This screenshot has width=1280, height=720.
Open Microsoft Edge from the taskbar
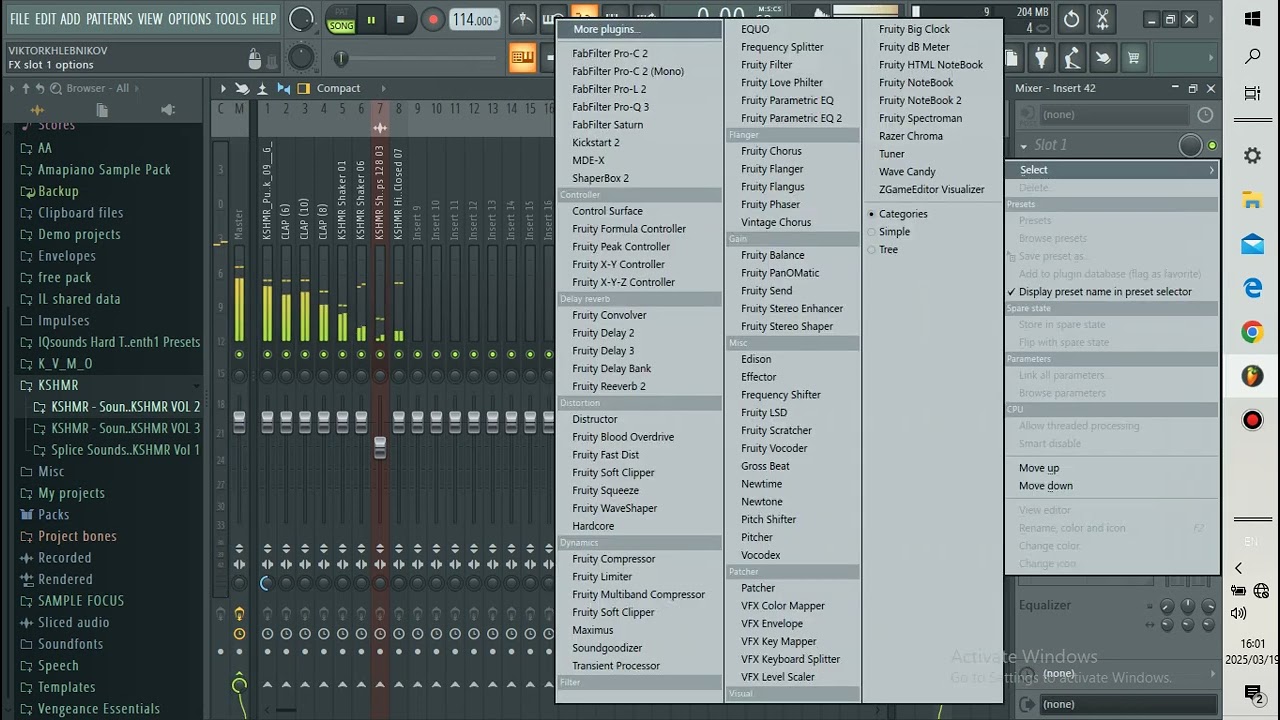click(x=1252, y=288)
